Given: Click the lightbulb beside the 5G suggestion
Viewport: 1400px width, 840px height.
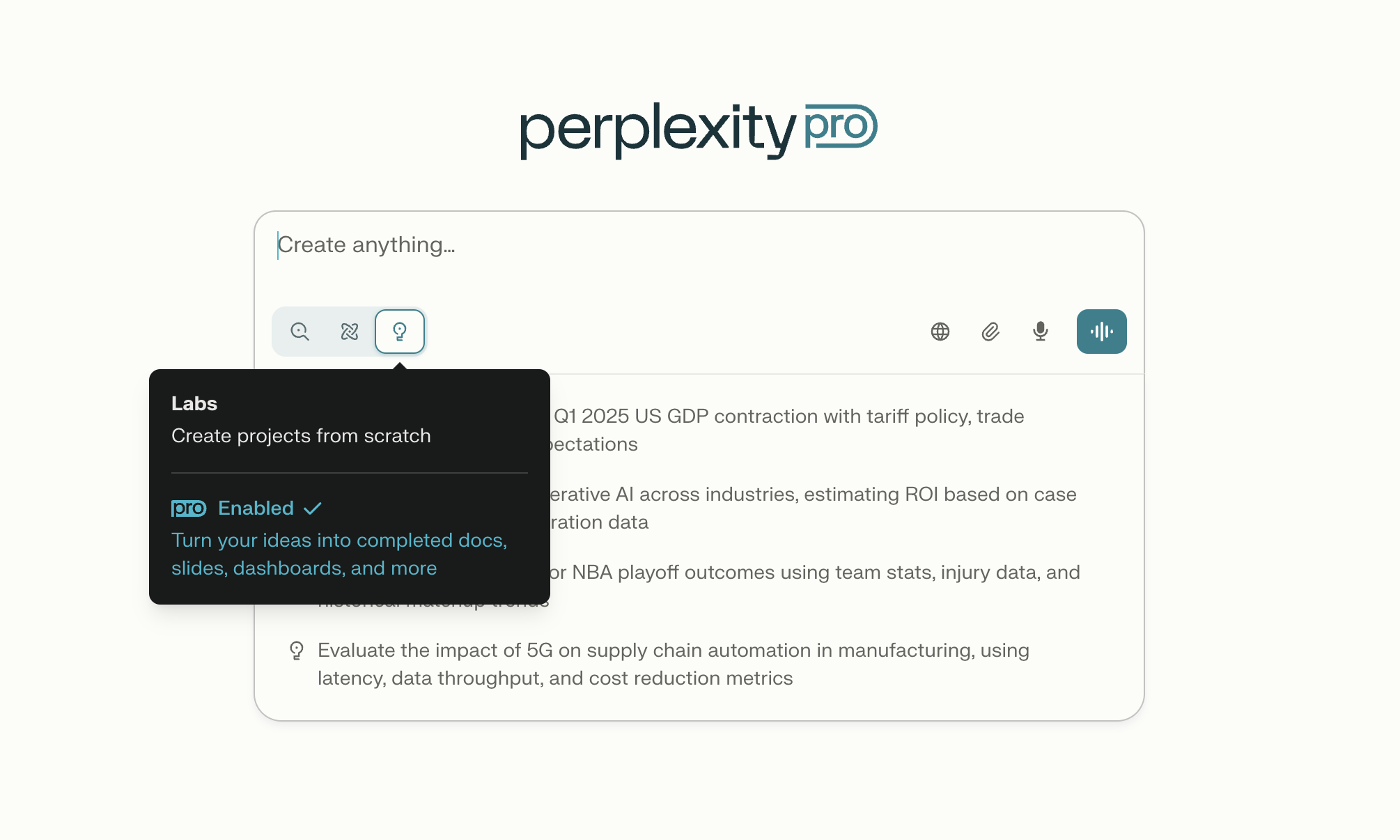Looking at the screenshot, I should click(x=297, y=650).
